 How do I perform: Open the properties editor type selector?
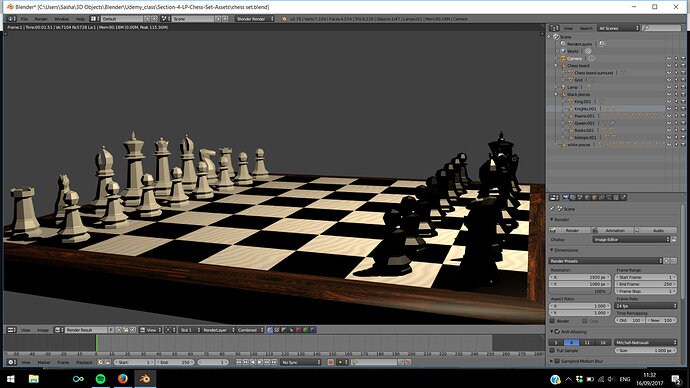point(554,198)
